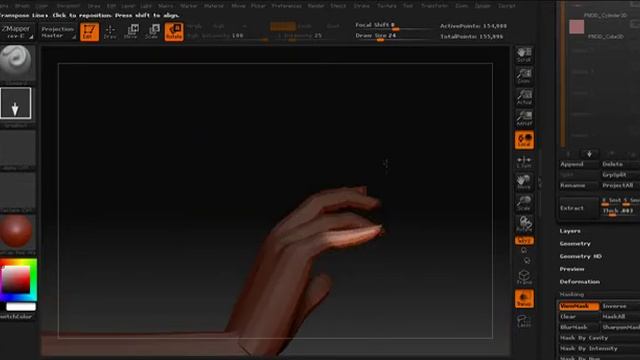Select the pink PM3D_Cube3D subtool thumbnail
The image size is (640, 360).
click(x=577, y=27)
